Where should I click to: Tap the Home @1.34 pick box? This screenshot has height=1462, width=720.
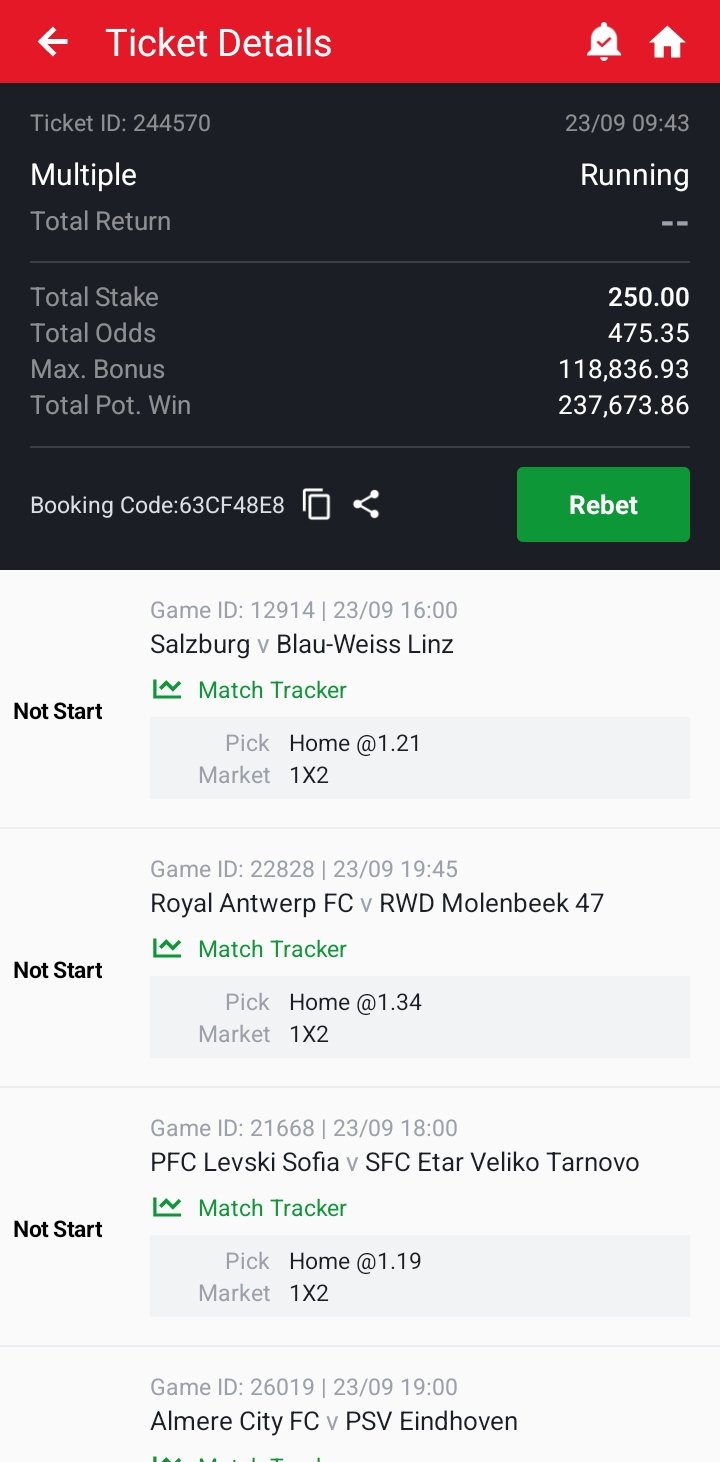click(x=419, y=1017)
